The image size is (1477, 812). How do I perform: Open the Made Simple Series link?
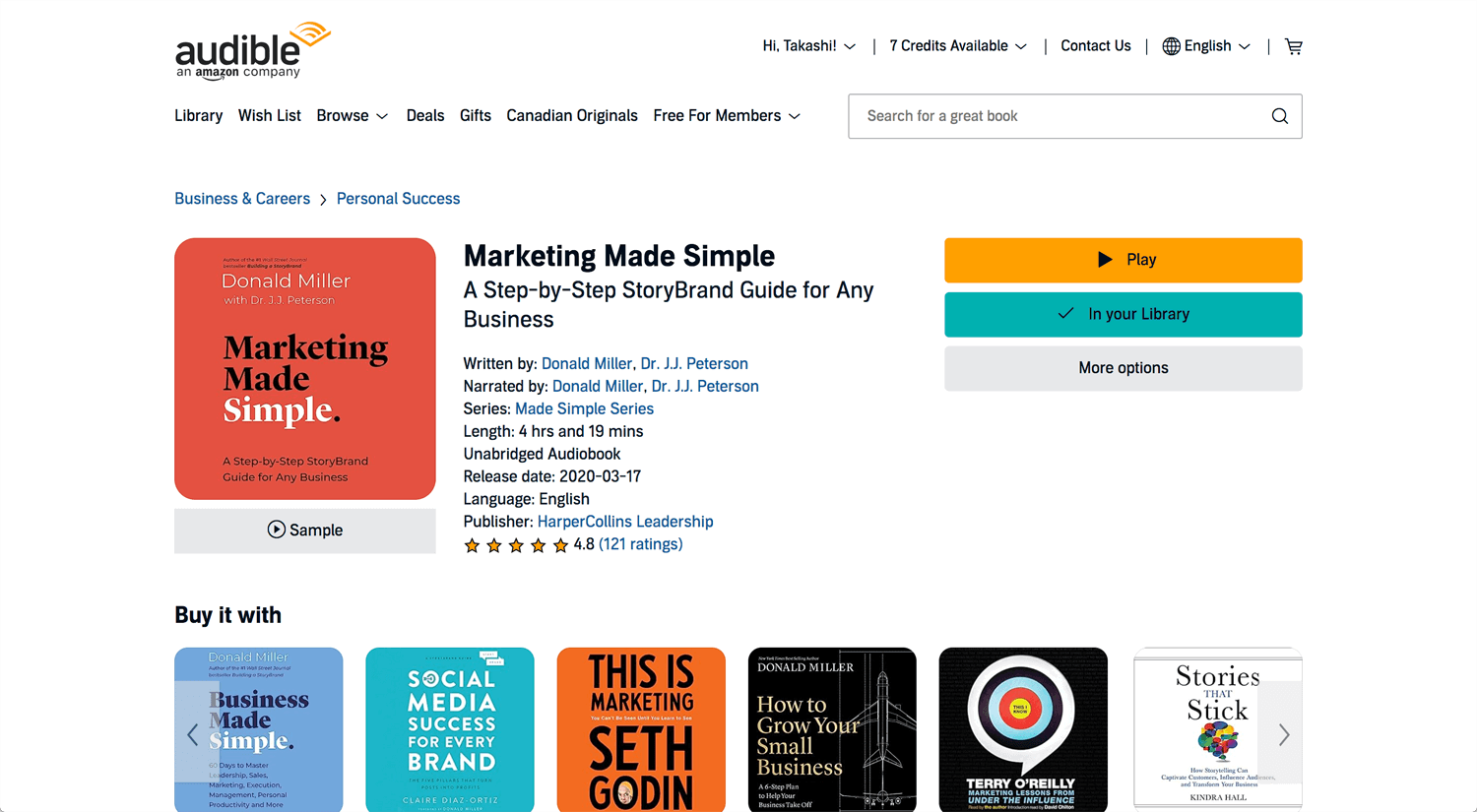pos(584,409)
